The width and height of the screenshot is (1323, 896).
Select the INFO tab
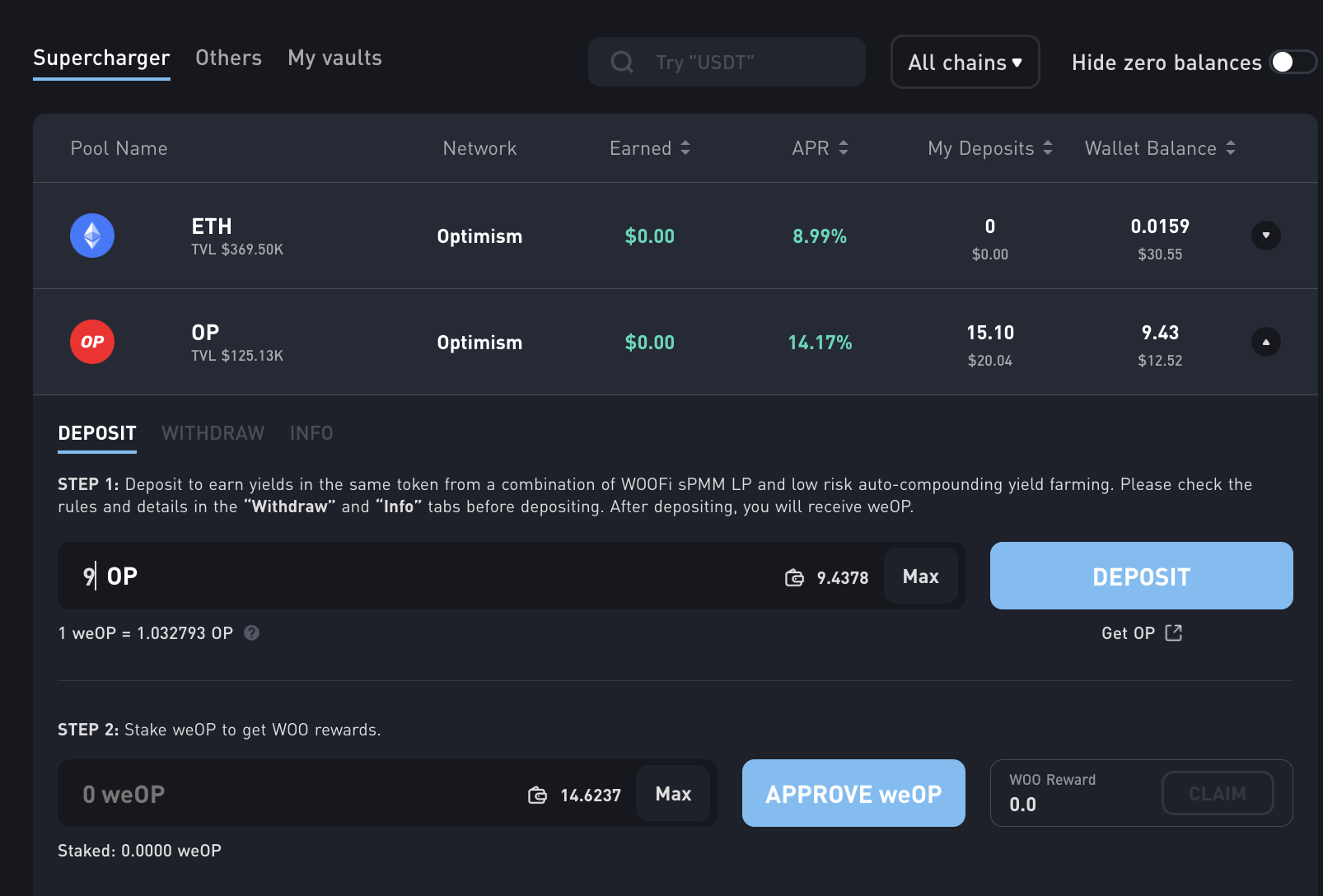[311, 433]
